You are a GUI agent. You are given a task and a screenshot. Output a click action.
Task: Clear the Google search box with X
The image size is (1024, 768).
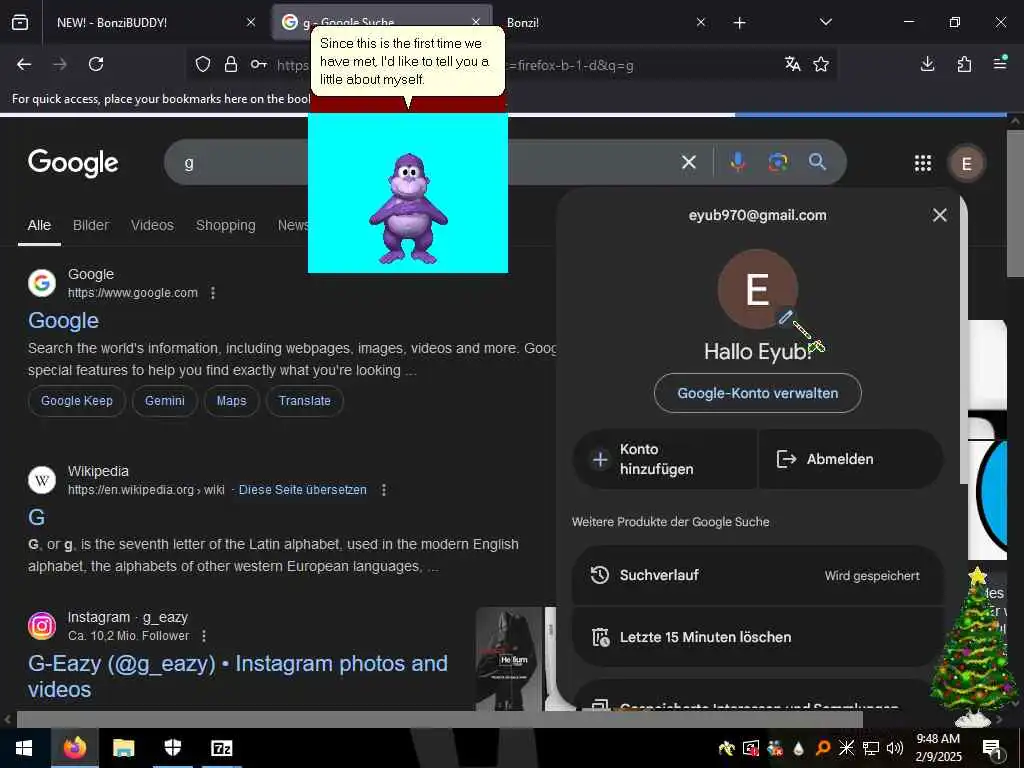688,162
